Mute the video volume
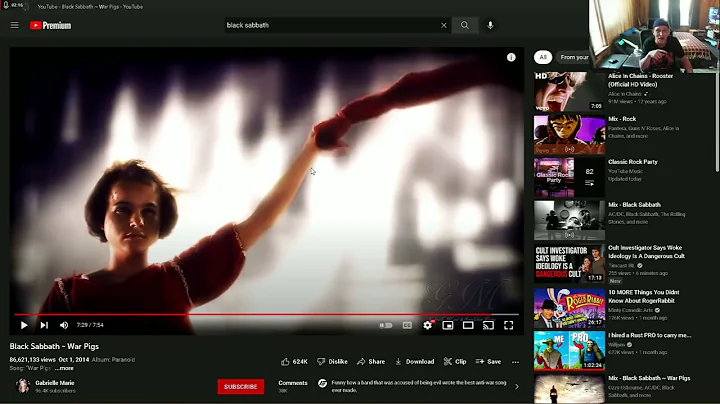Viewport: 720px width, 404px height. (x=64, y=325)
